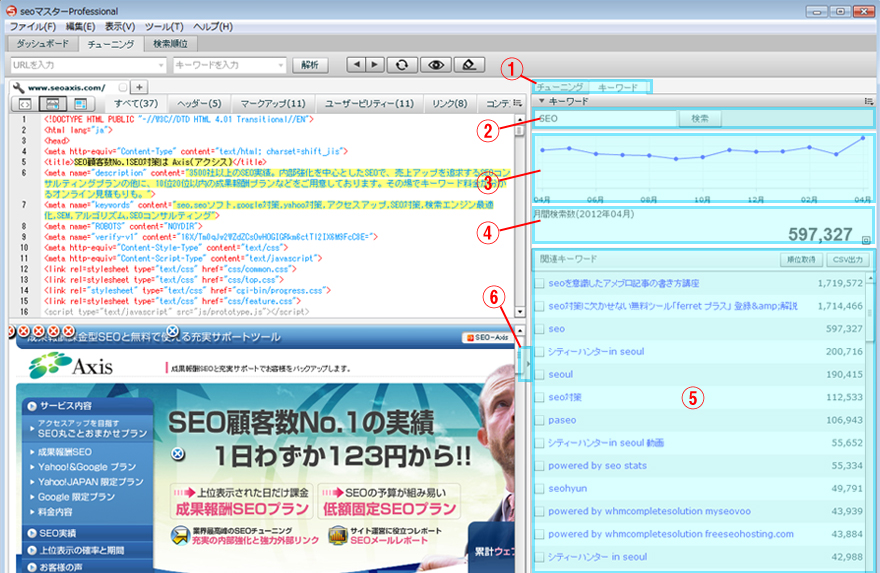
Task: Switch to the 検索順位 tab
Action: point(171,44)
